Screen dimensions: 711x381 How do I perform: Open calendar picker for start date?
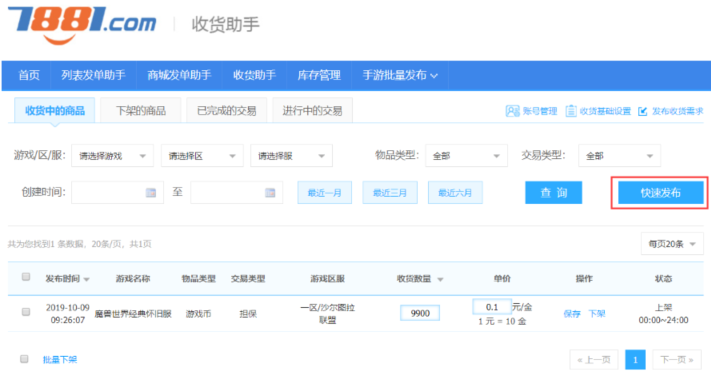pos(151,193)
